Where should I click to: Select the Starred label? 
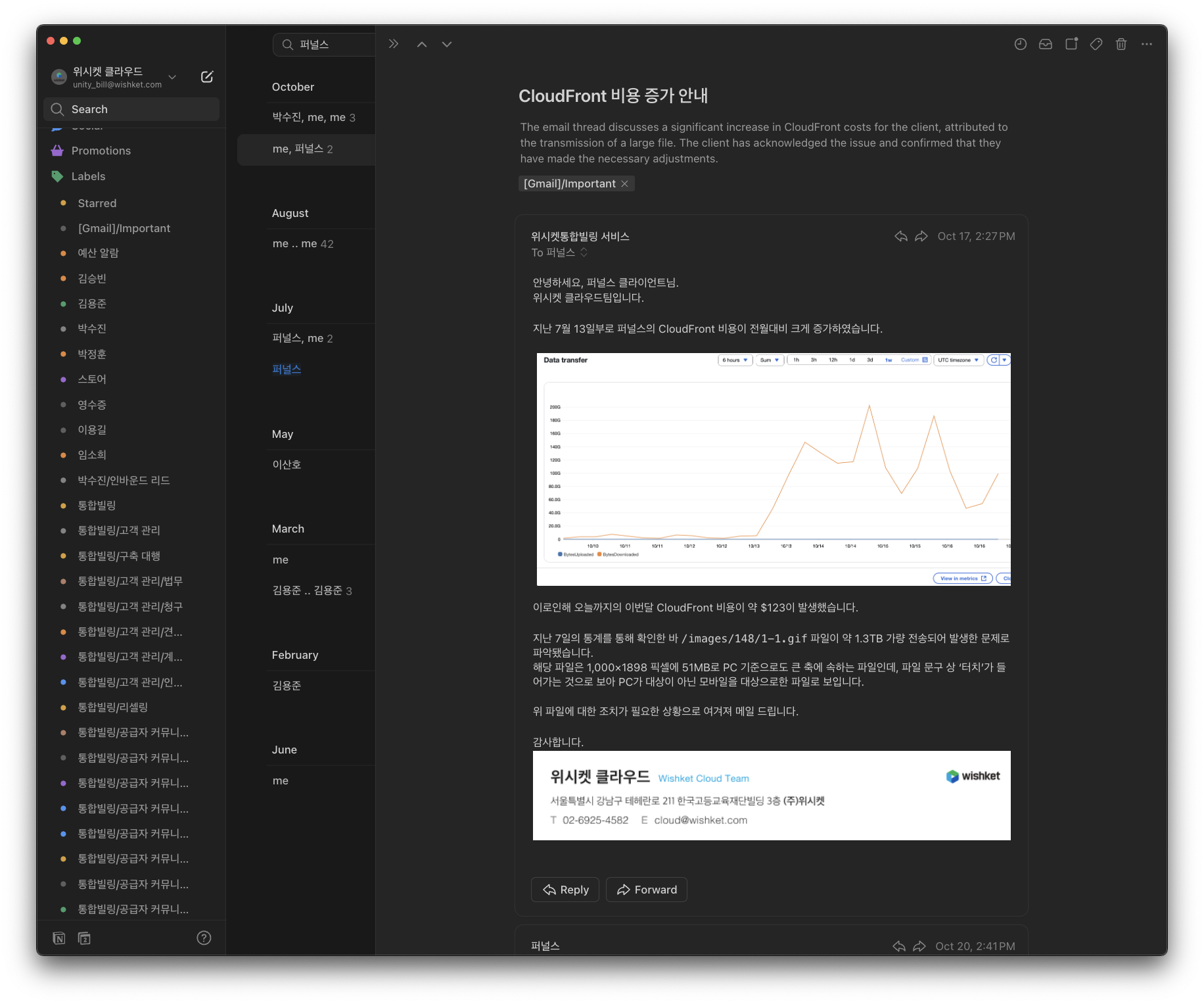[x=97, y=203]
